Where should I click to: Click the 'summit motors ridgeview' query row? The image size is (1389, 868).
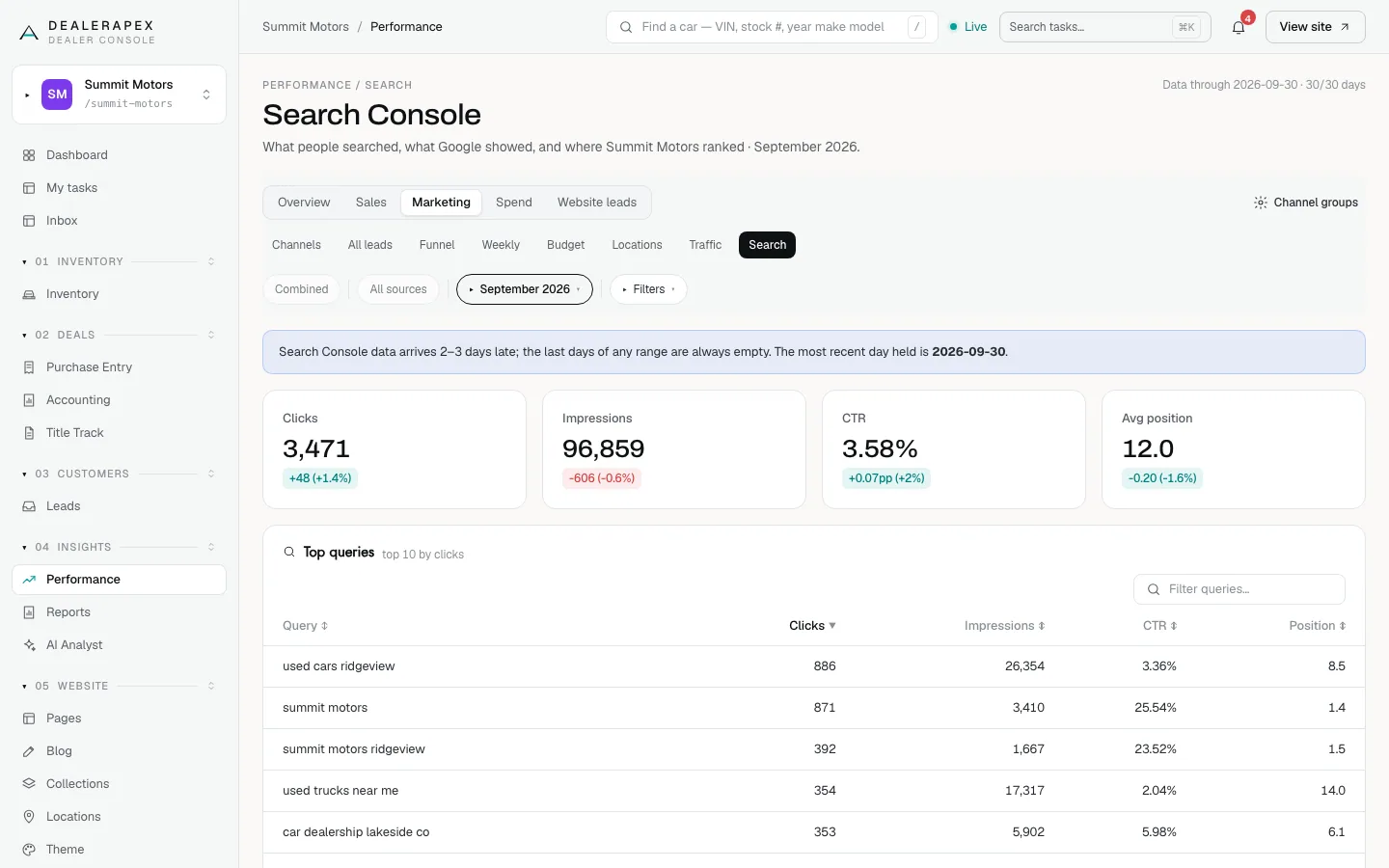[x=814, y=749]
